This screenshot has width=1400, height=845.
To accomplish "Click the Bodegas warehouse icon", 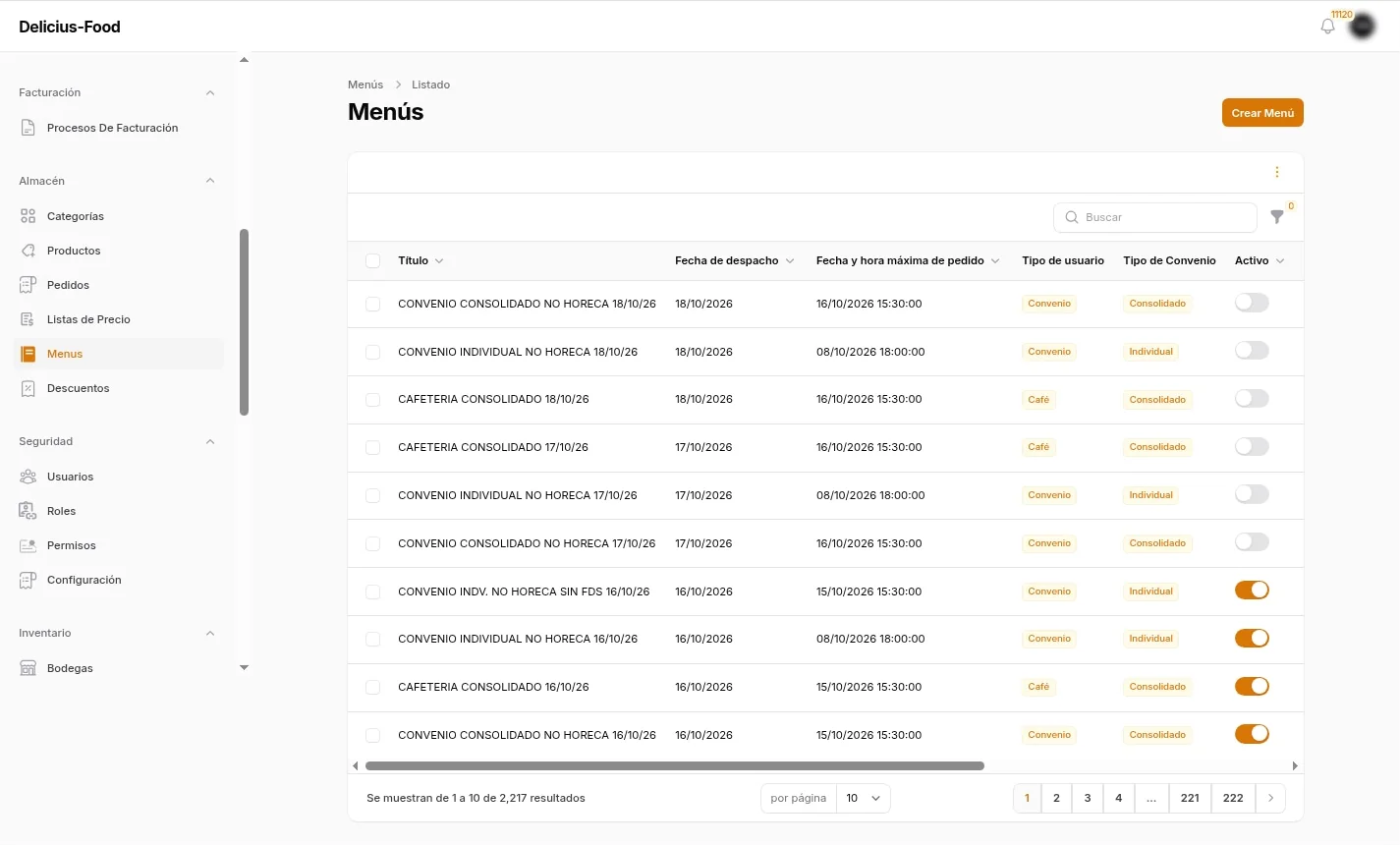I will 28,668.
